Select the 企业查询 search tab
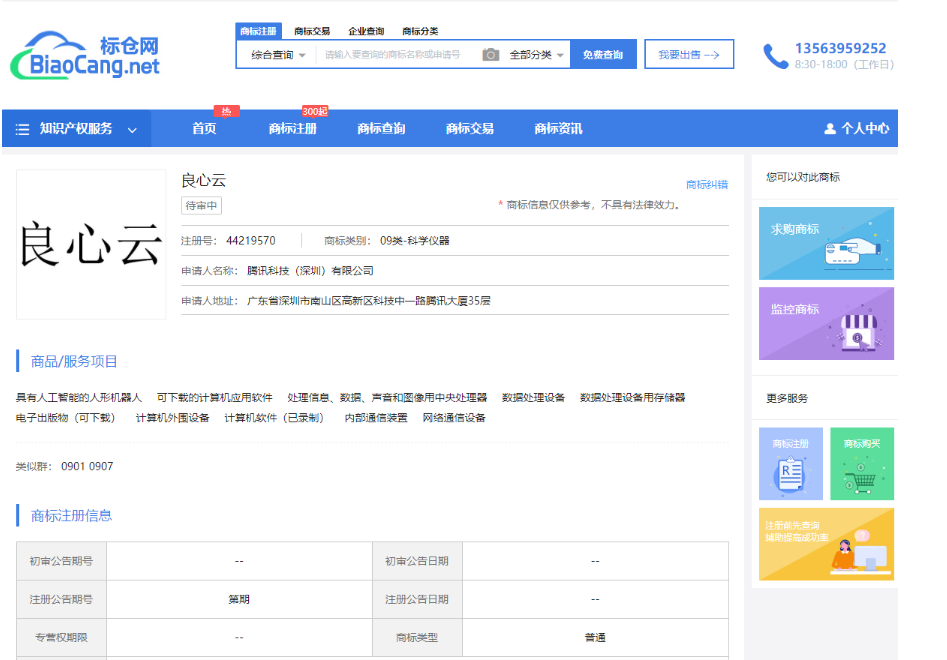This screenshot has width=947, height=660. pos(366,31)
